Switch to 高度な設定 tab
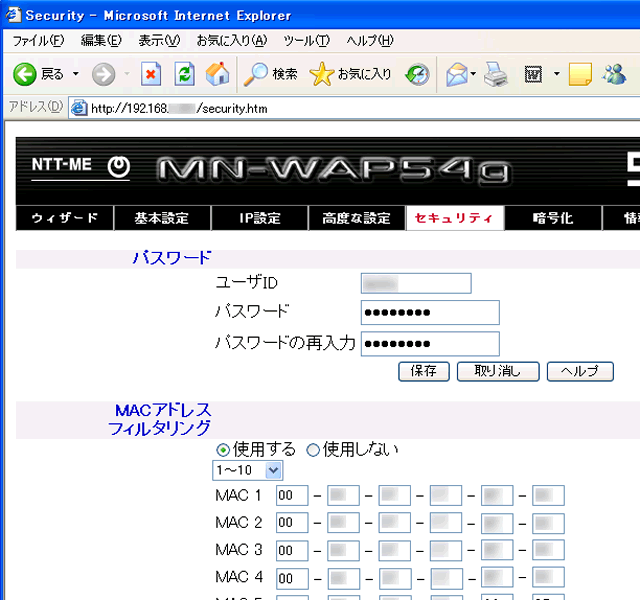640x600 pixels. coord(356,218)
